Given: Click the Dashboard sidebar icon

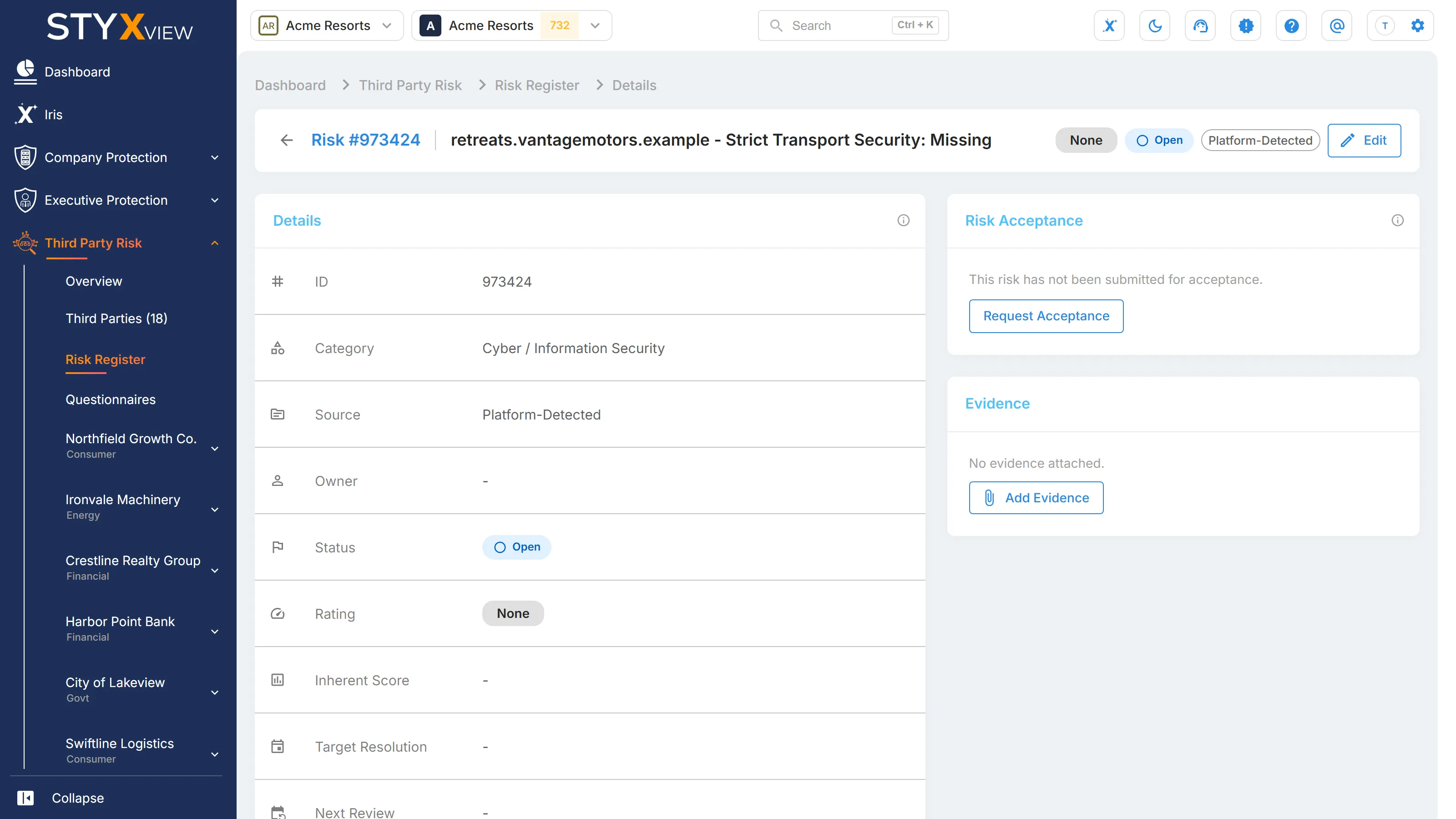Looking at the screenshot, I should pyautogui.click(x=25, y=72).
